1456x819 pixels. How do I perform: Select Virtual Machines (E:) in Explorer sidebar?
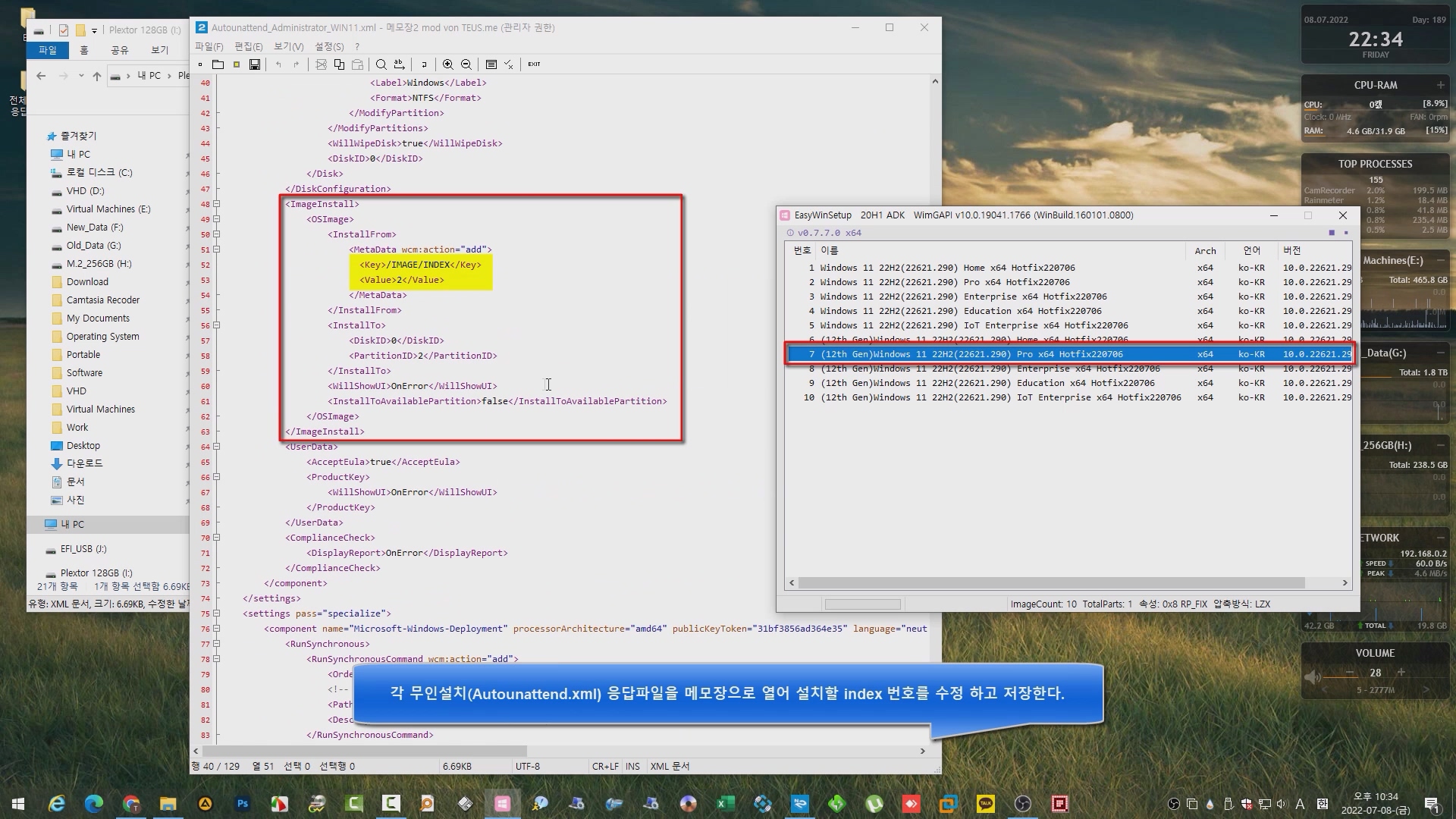(x=108, y=209)
